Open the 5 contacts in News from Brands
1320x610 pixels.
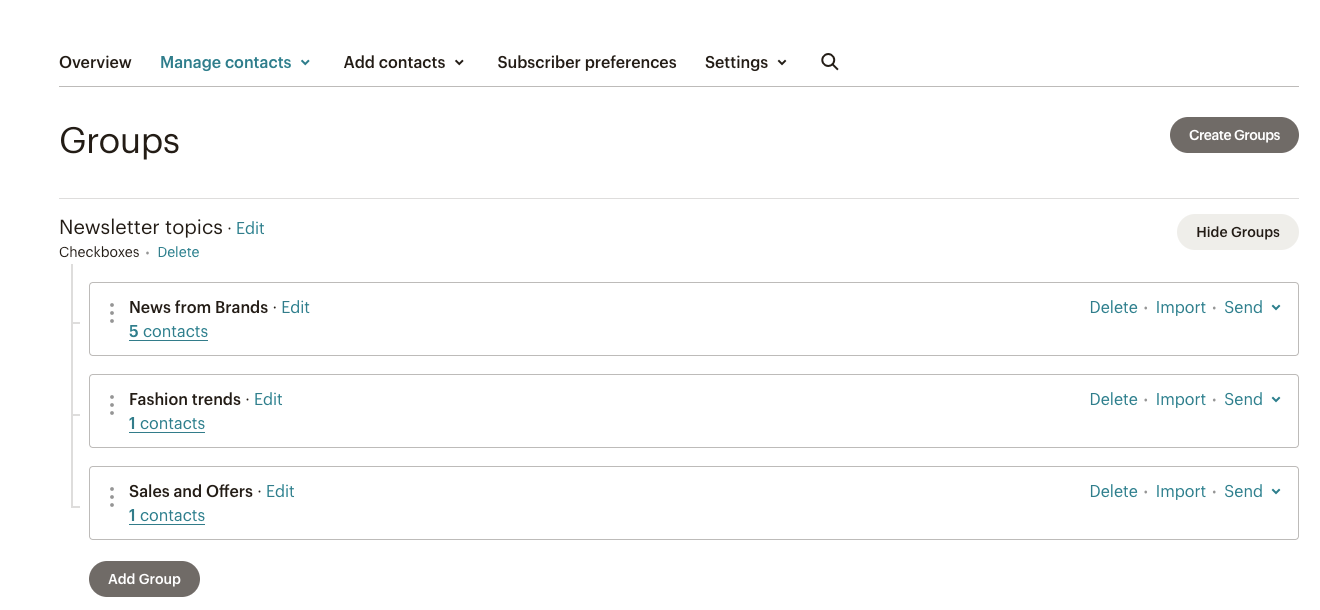[x=168, y=331]
